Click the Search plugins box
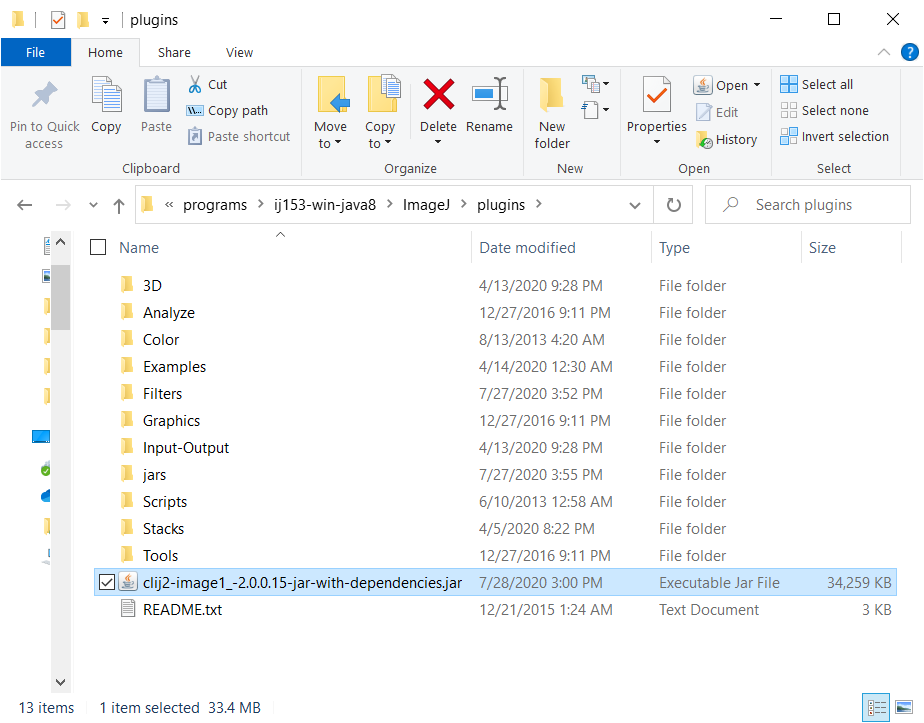The height and width of the screenshot is (723, 924). [808, 204]
